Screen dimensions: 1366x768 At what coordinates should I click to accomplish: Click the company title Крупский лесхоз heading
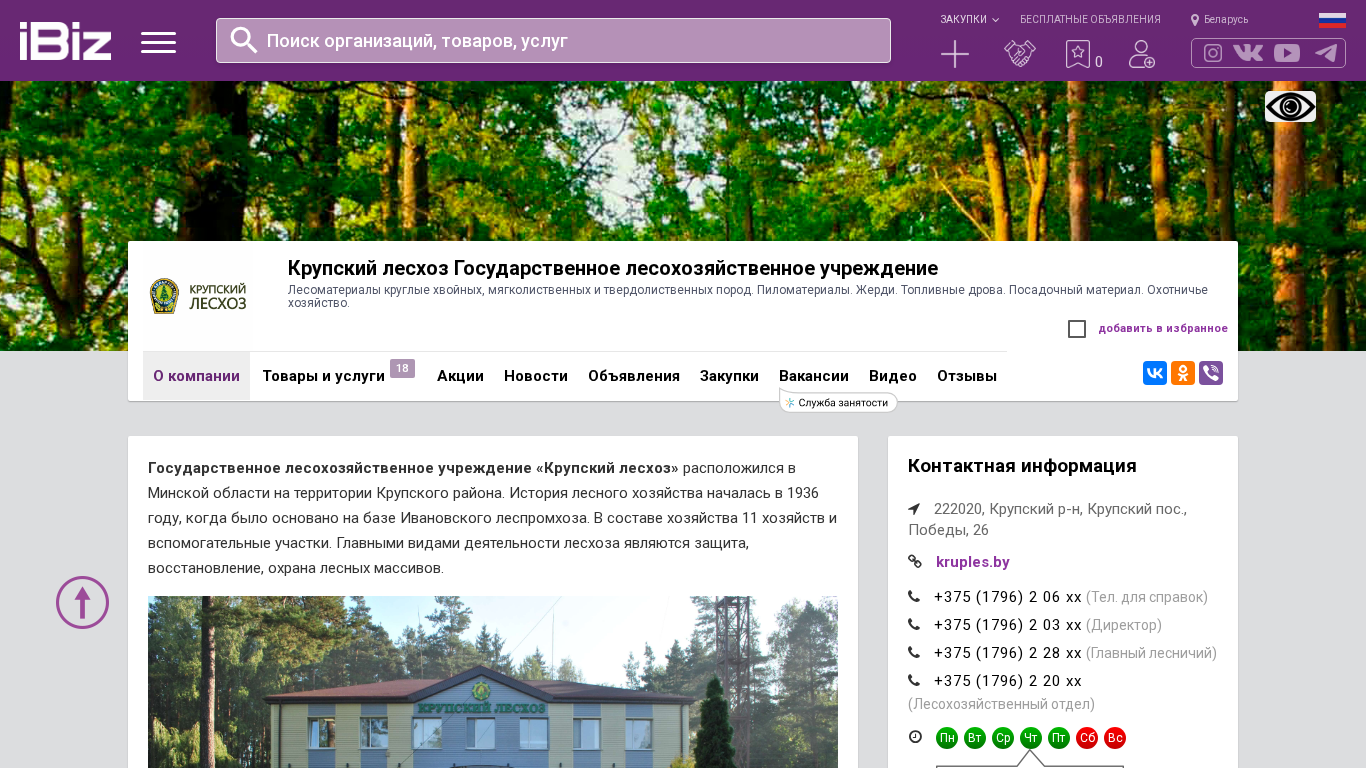tap(613, 268)
